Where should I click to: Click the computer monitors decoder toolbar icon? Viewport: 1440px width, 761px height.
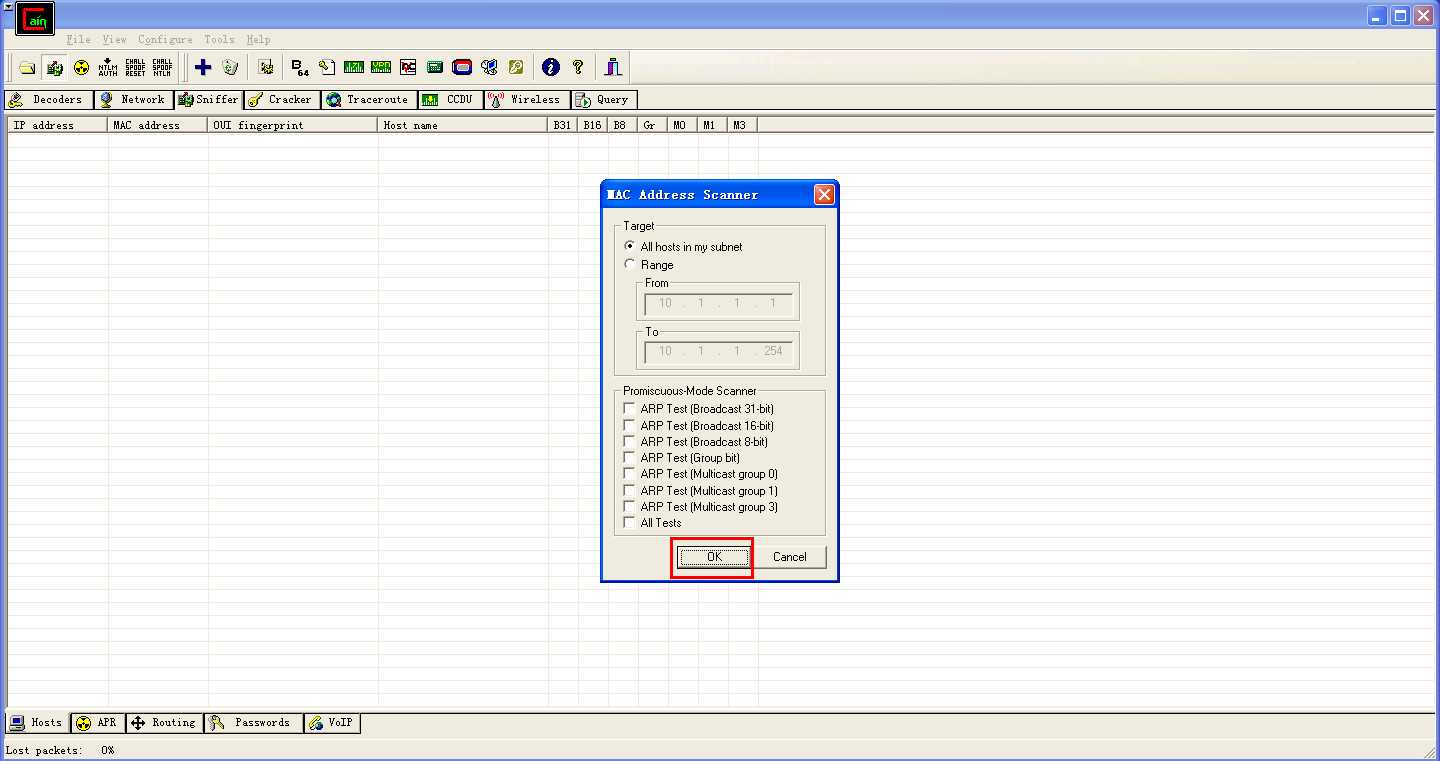pyautogui.click(x=489, y=67)
